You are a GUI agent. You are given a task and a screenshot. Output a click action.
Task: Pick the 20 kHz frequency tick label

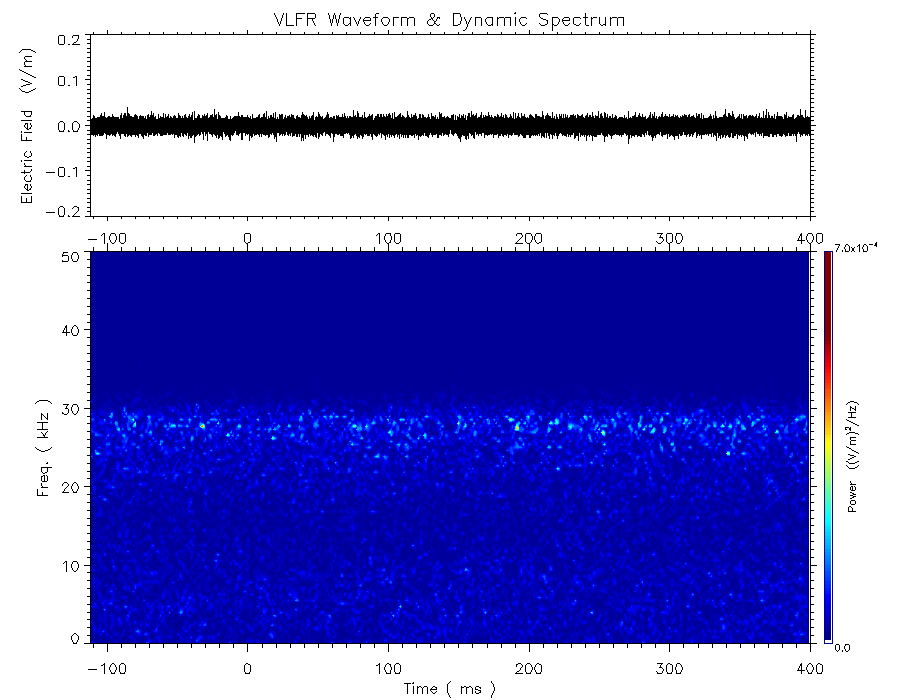click(x=72, y=486)
